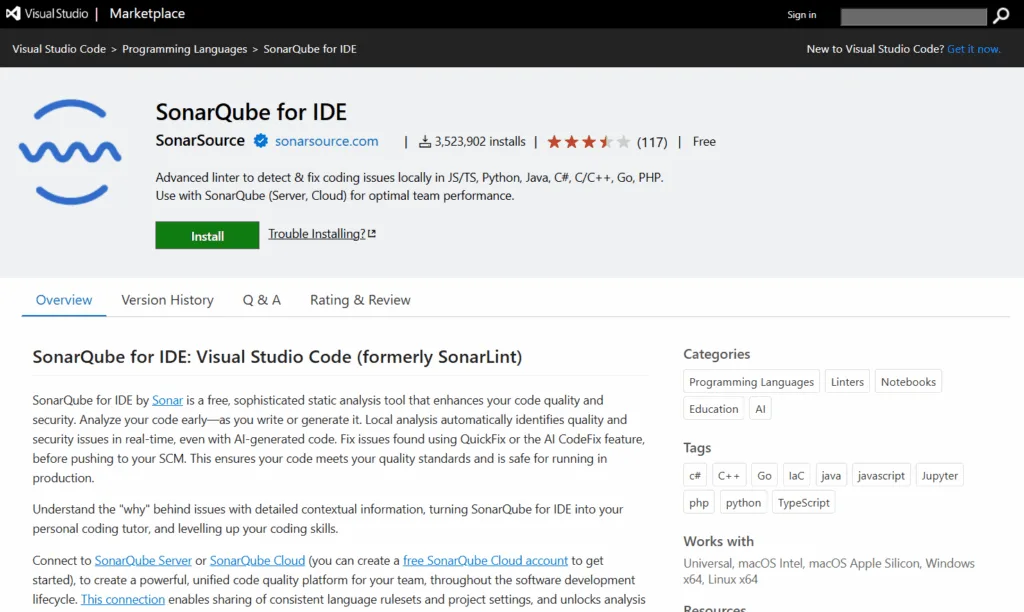Click SonarQube for IDE breadcrumb
Screen dimensions: 1024x612
point(310,49)
